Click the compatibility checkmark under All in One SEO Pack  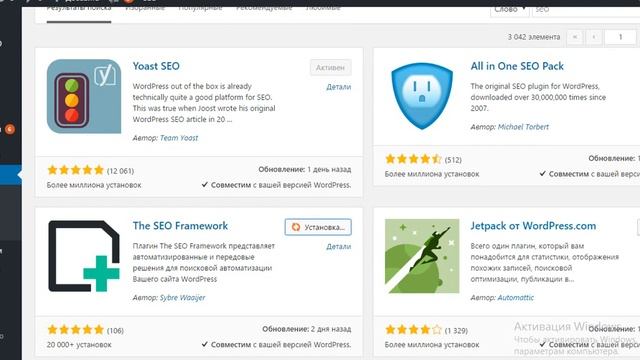point(542,173)
